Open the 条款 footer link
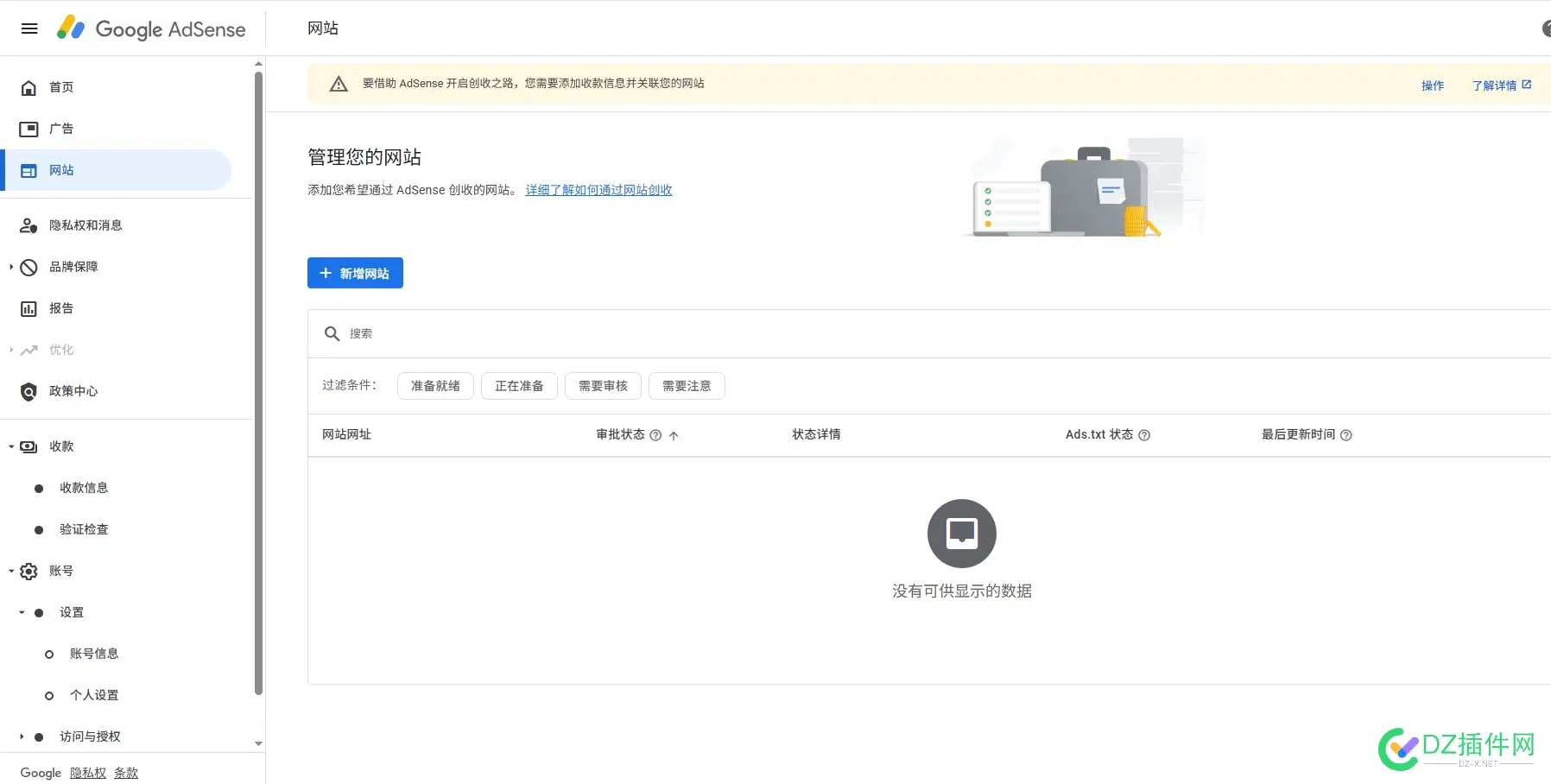The image size is (1551, 784). click(126, 773)
